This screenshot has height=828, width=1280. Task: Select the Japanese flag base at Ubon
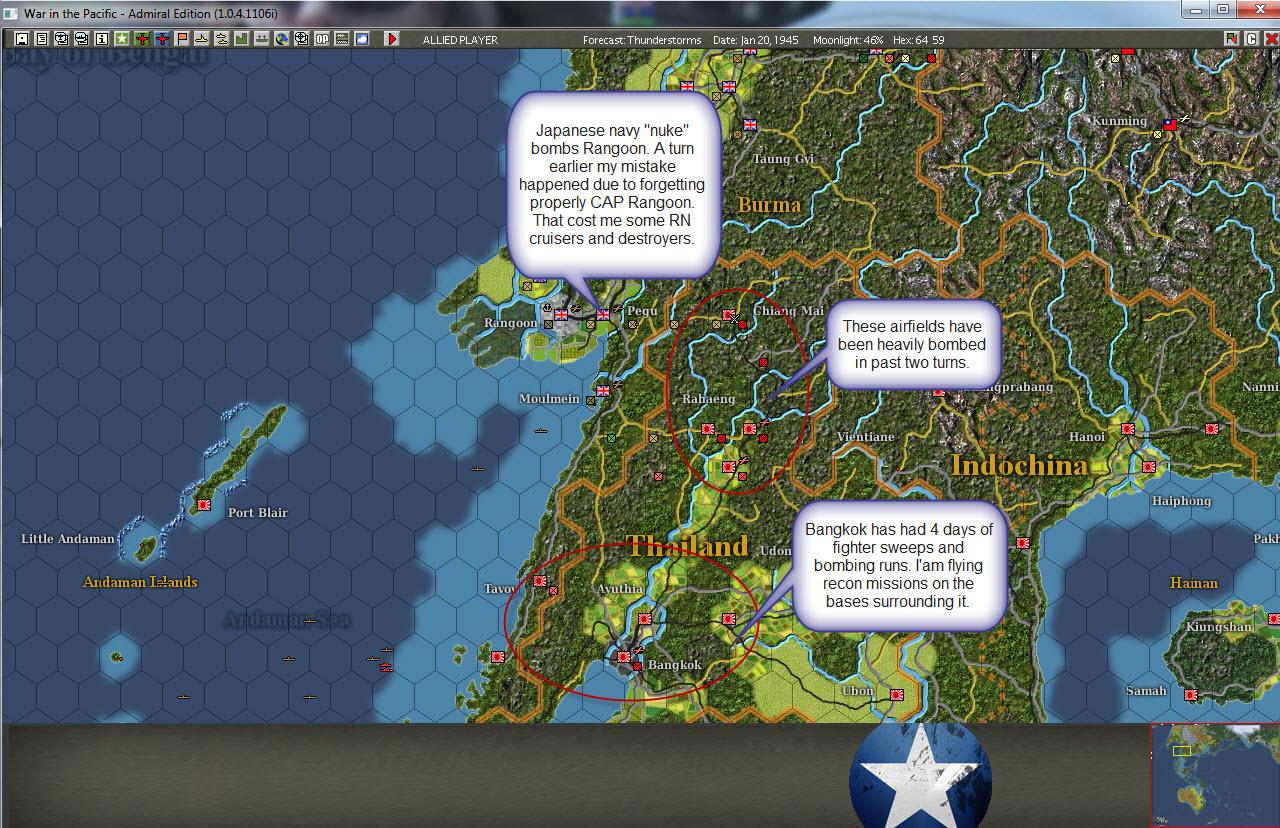coord(897,693)
